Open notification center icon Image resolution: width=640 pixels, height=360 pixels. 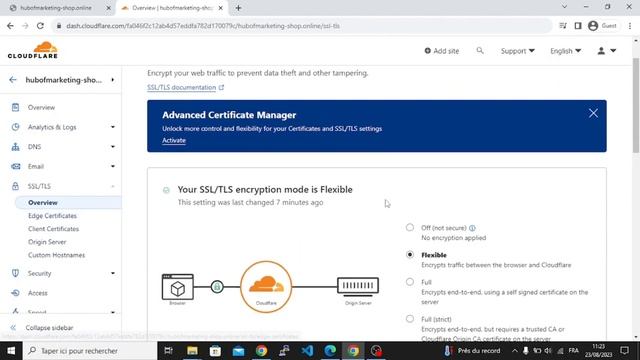pos(624,351)
